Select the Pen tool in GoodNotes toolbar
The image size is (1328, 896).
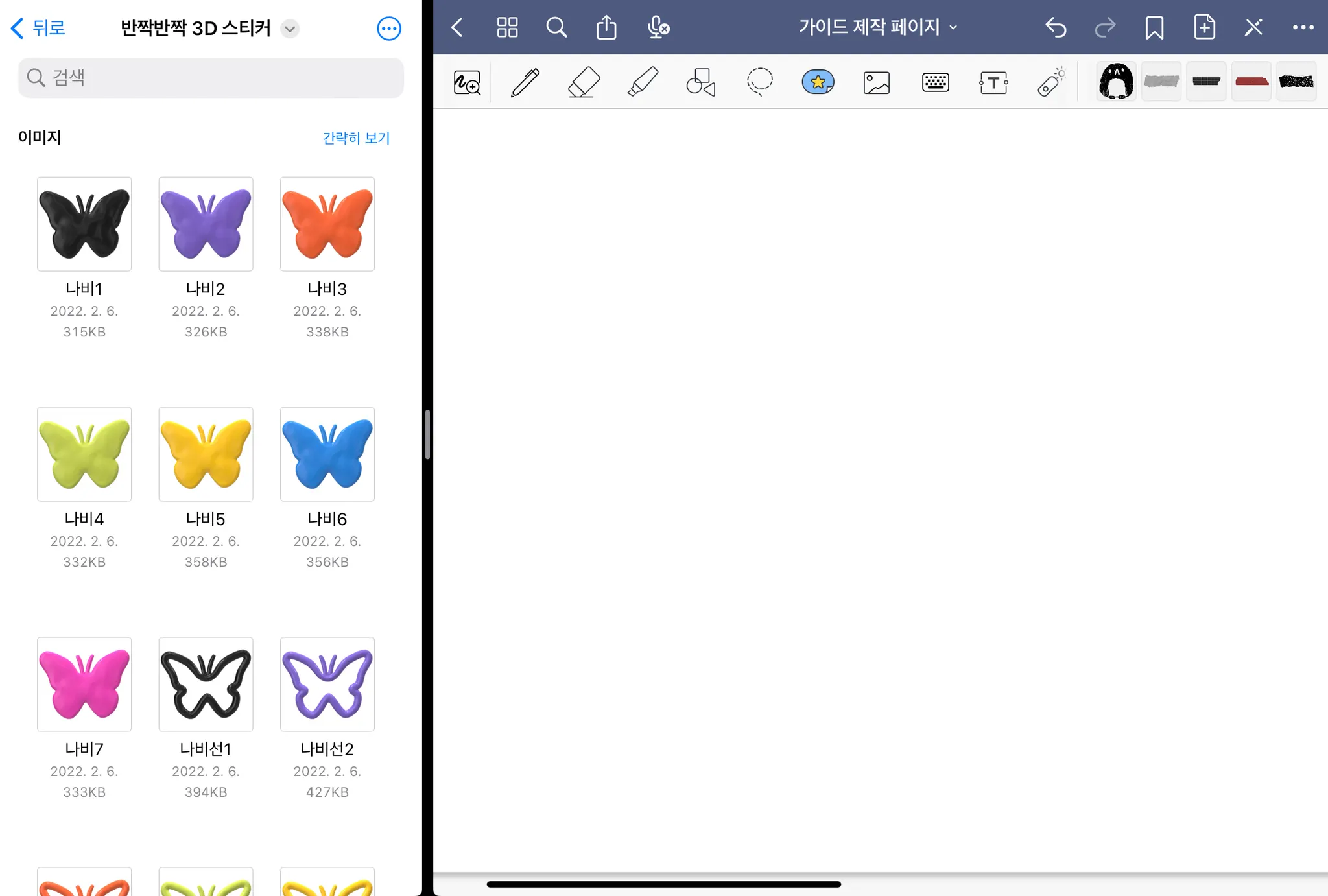coord(525,82)
